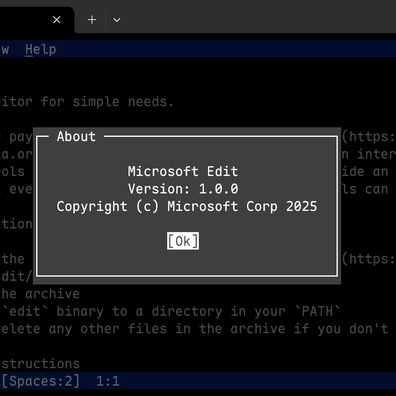Screen dimensions: 396x396
Task: Change the Spaces:2 indentation setting
Action: [41, 381]
